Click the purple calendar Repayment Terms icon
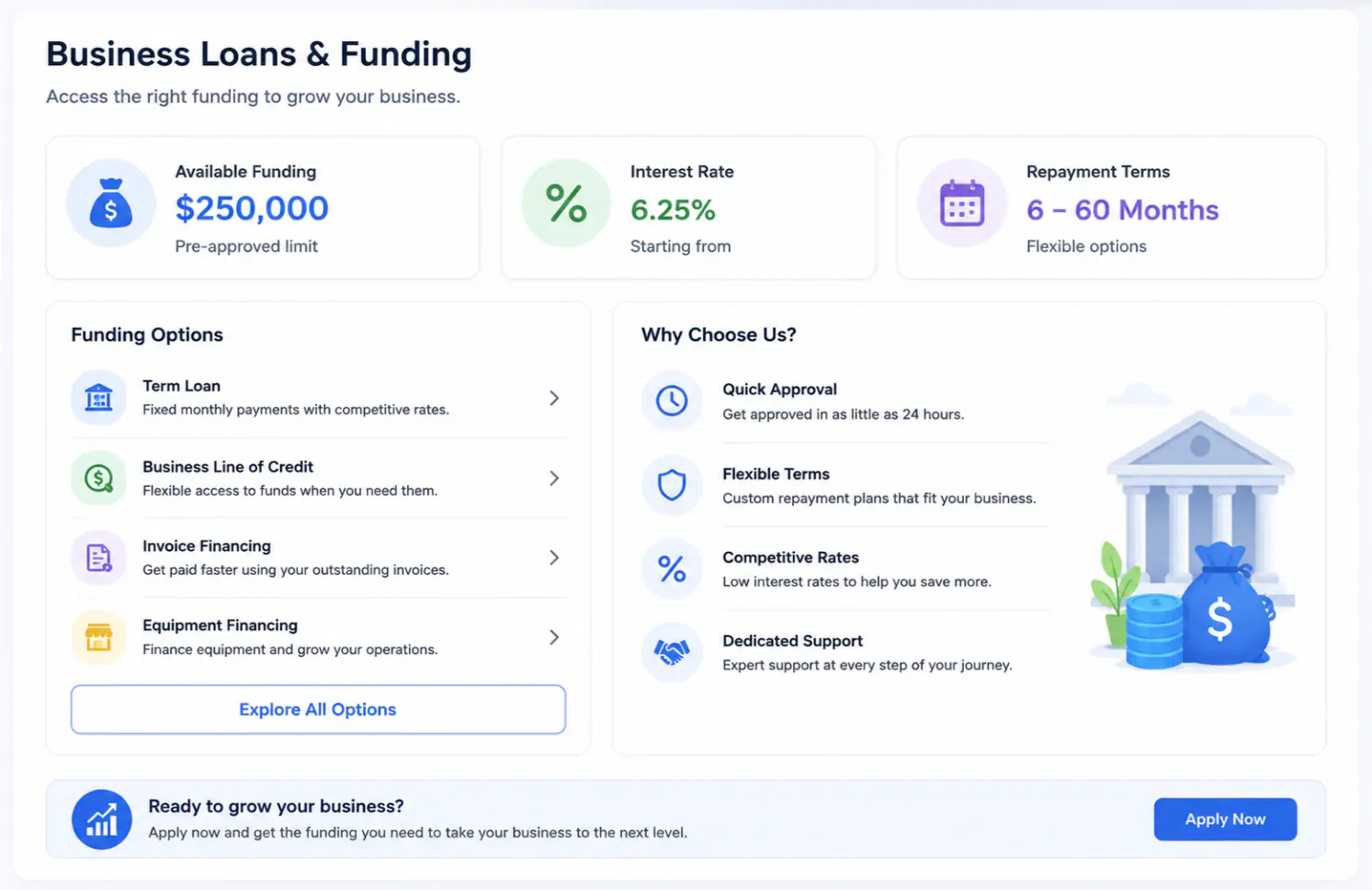The image size is (1372, 890). [x=962, y=203]
